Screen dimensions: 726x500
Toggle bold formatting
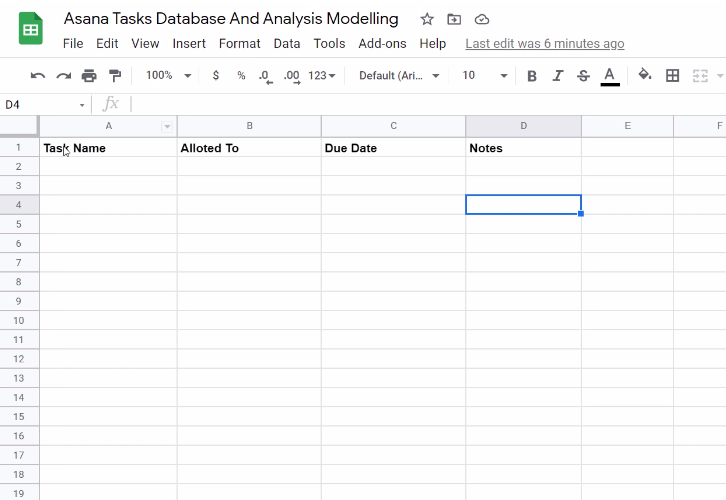click(532, 75)
